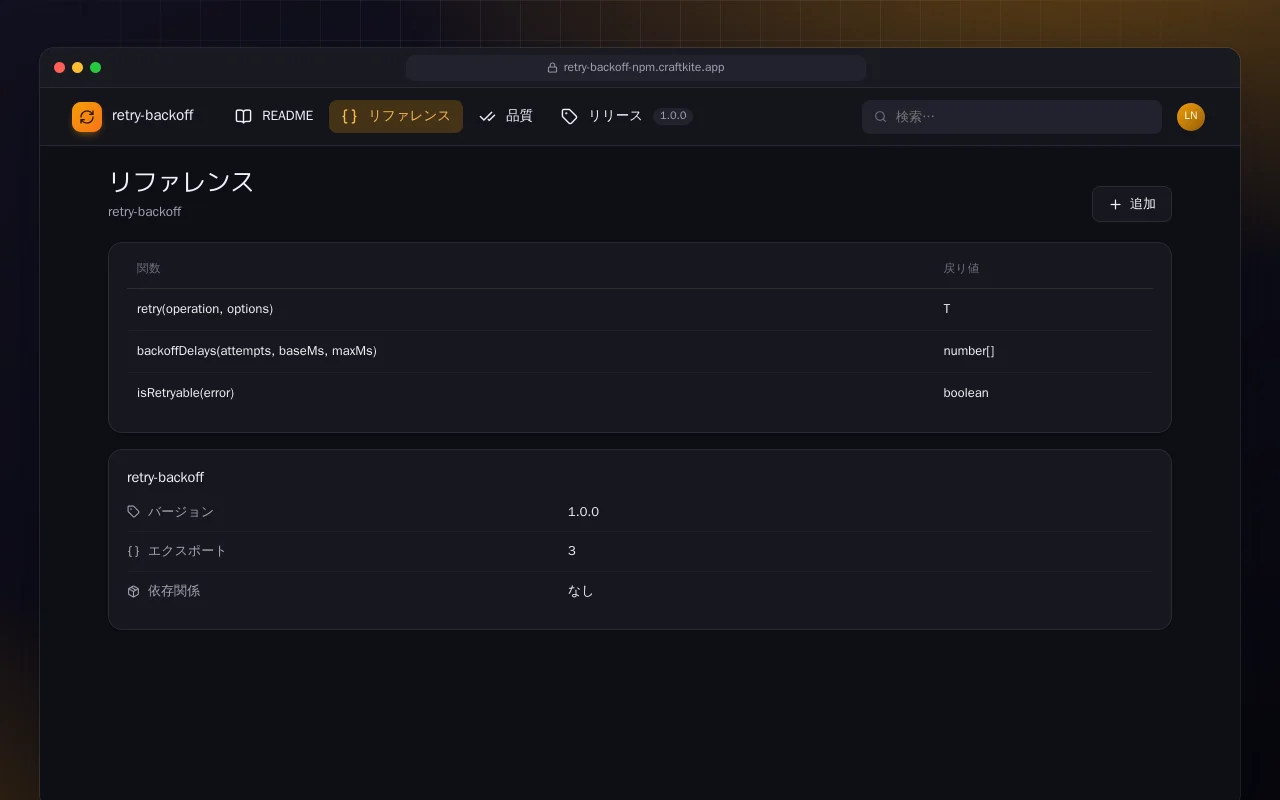
Task: Click the package icon next to 依存関係
Action: click(133, 591)
